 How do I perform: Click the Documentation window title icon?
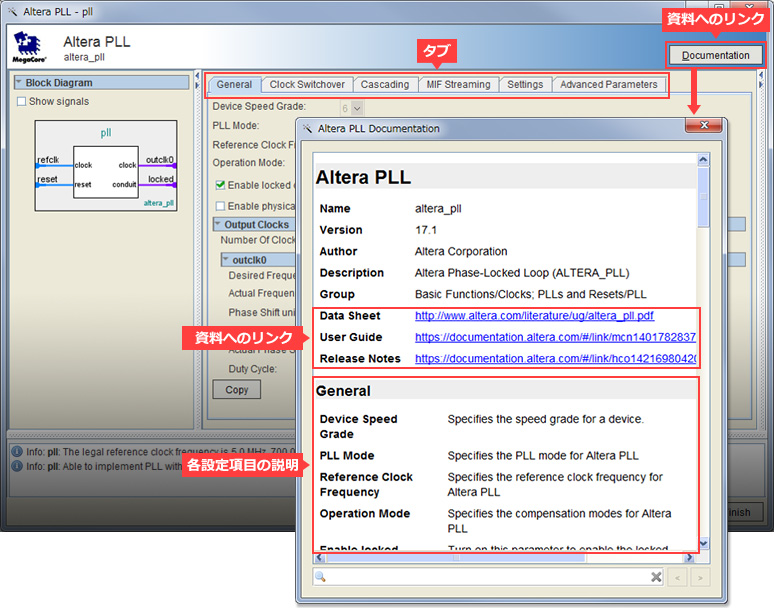pos(308,129)
